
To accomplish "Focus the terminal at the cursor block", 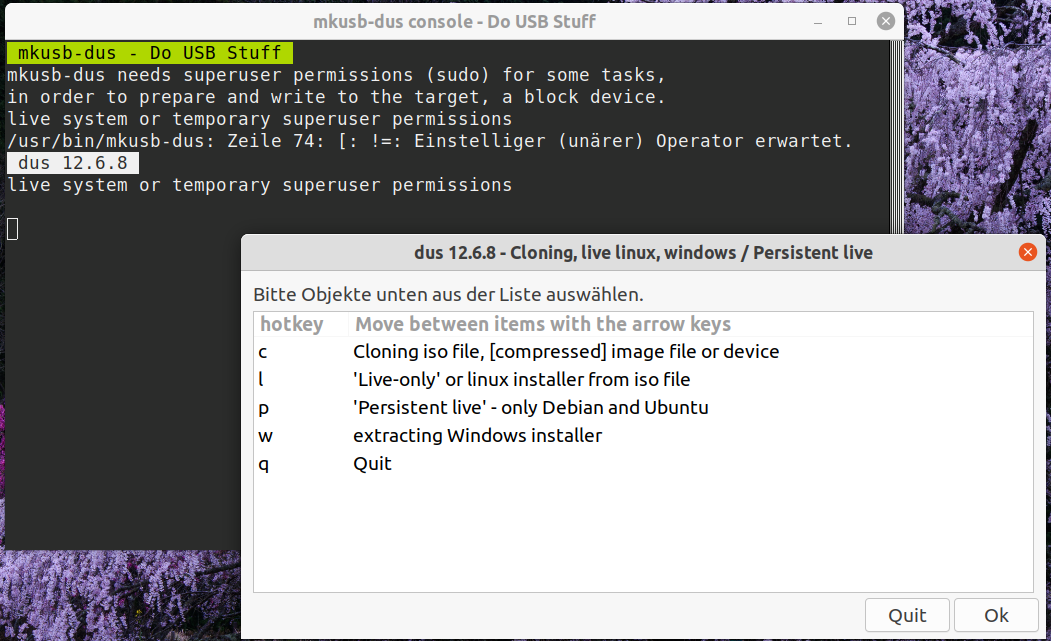I will point(12,229).
